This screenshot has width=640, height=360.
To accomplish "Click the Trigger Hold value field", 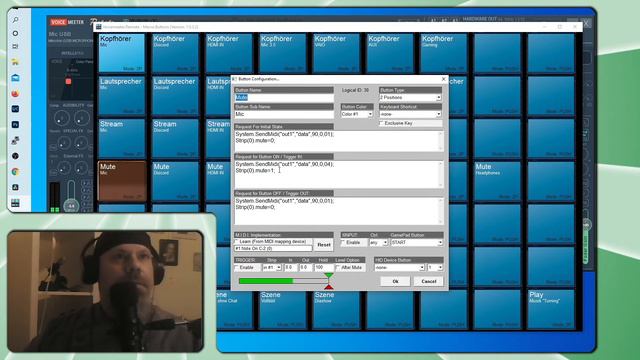I will pos(324,267).
